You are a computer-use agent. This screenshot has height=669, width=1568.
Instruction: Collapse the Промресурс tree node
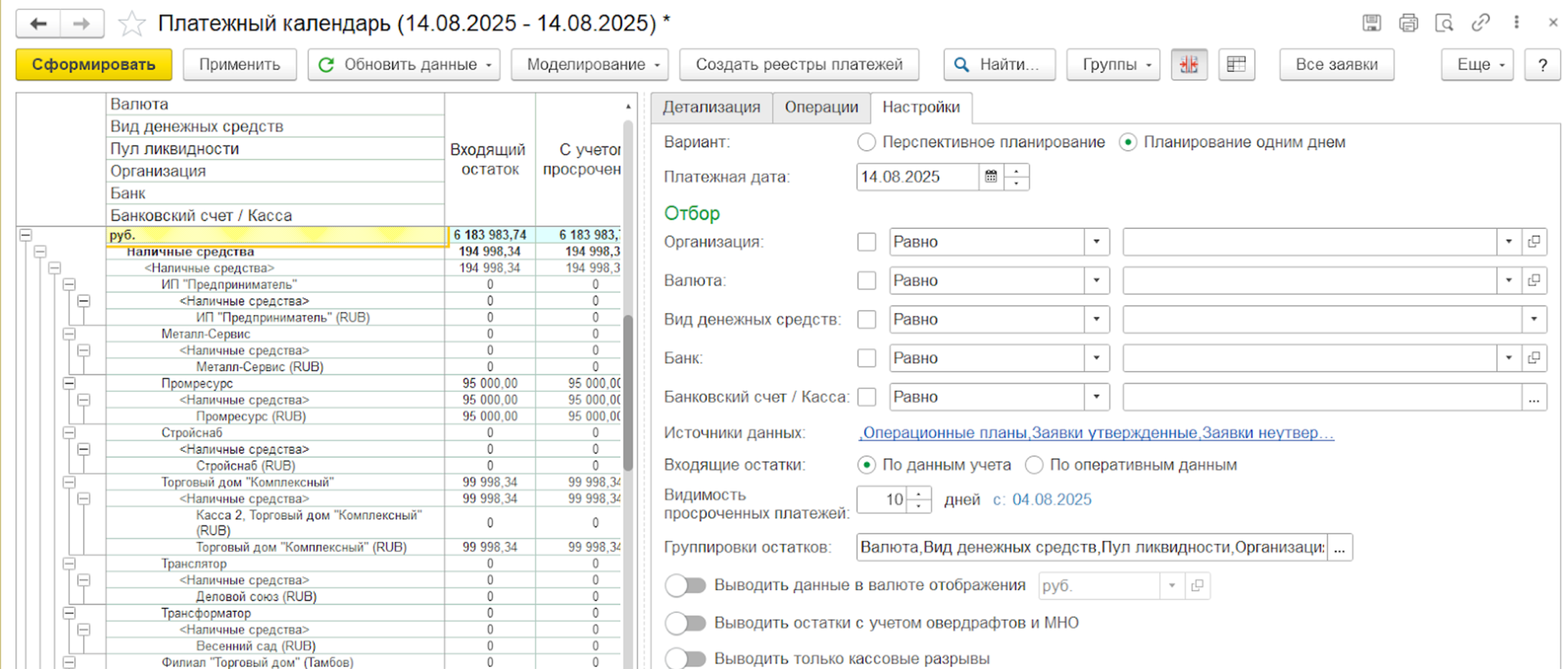(69, 383)
